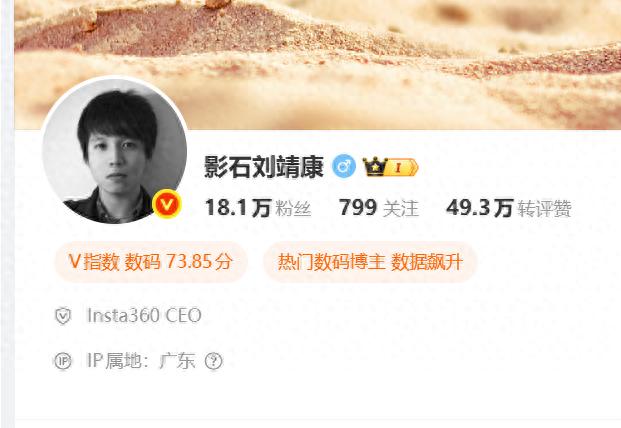621x428 pixels.
Task: Open the V指数 数码 73.85分 tag
Action: coord(151,262)
